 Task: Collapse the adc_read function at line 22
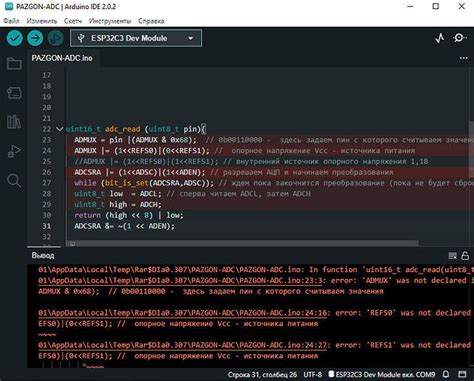pyautogui.click(x=60, y=129)
